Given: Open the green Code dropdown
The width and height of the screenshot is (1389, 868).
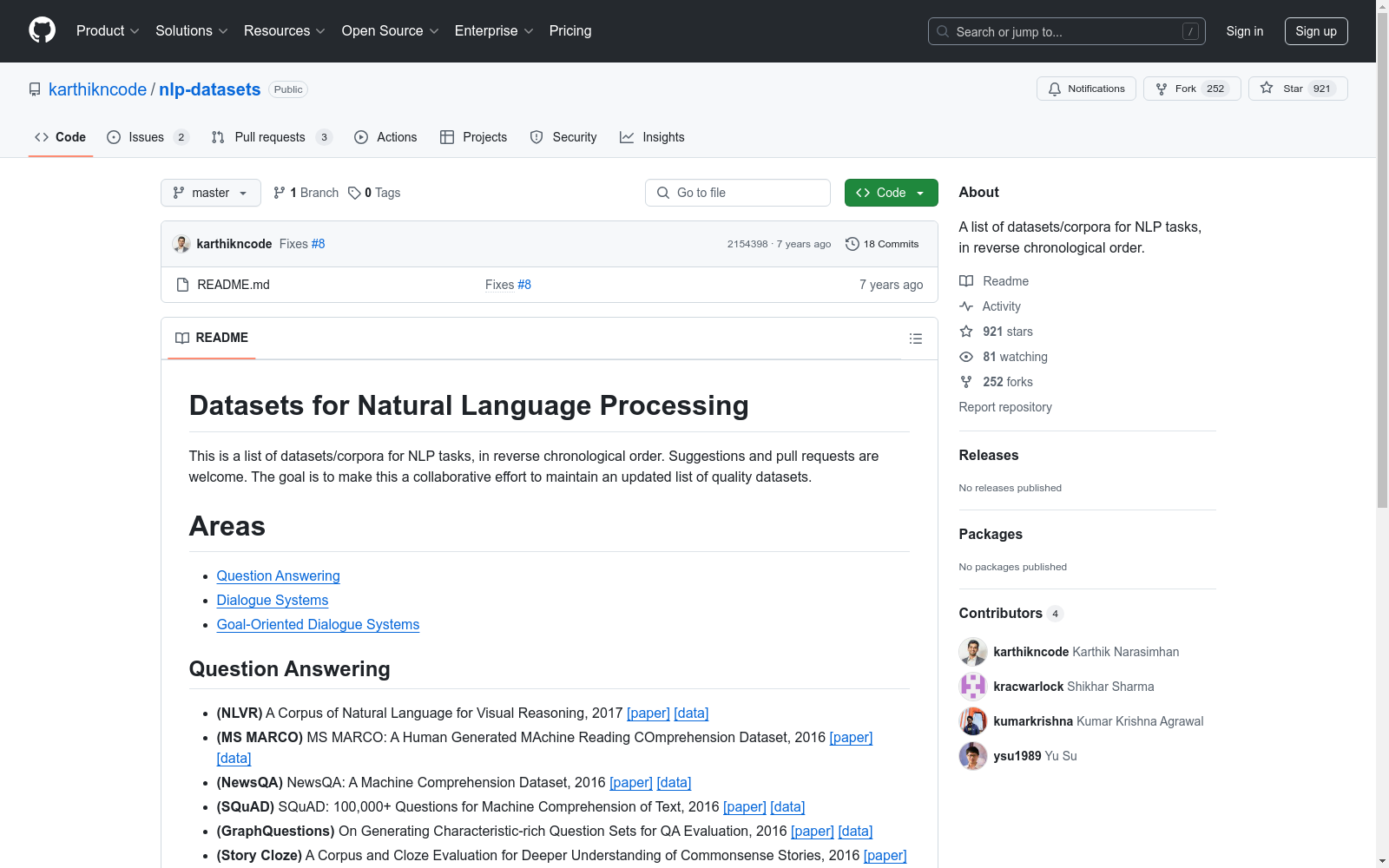Looking at the screenshot, I should 891,193.
